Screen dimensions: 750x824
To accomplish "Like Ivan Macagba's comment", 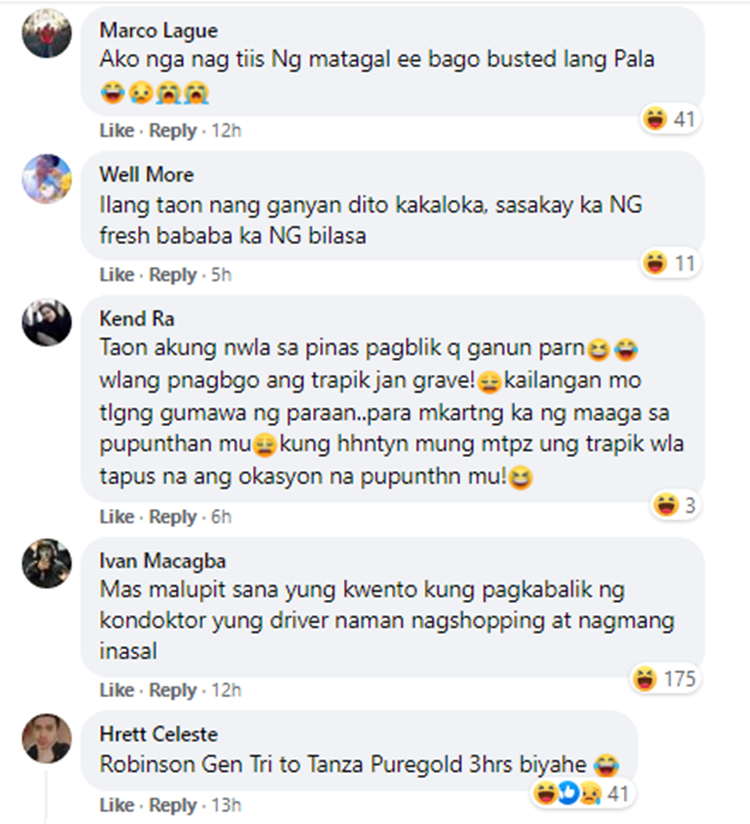I will pos(117,690).
